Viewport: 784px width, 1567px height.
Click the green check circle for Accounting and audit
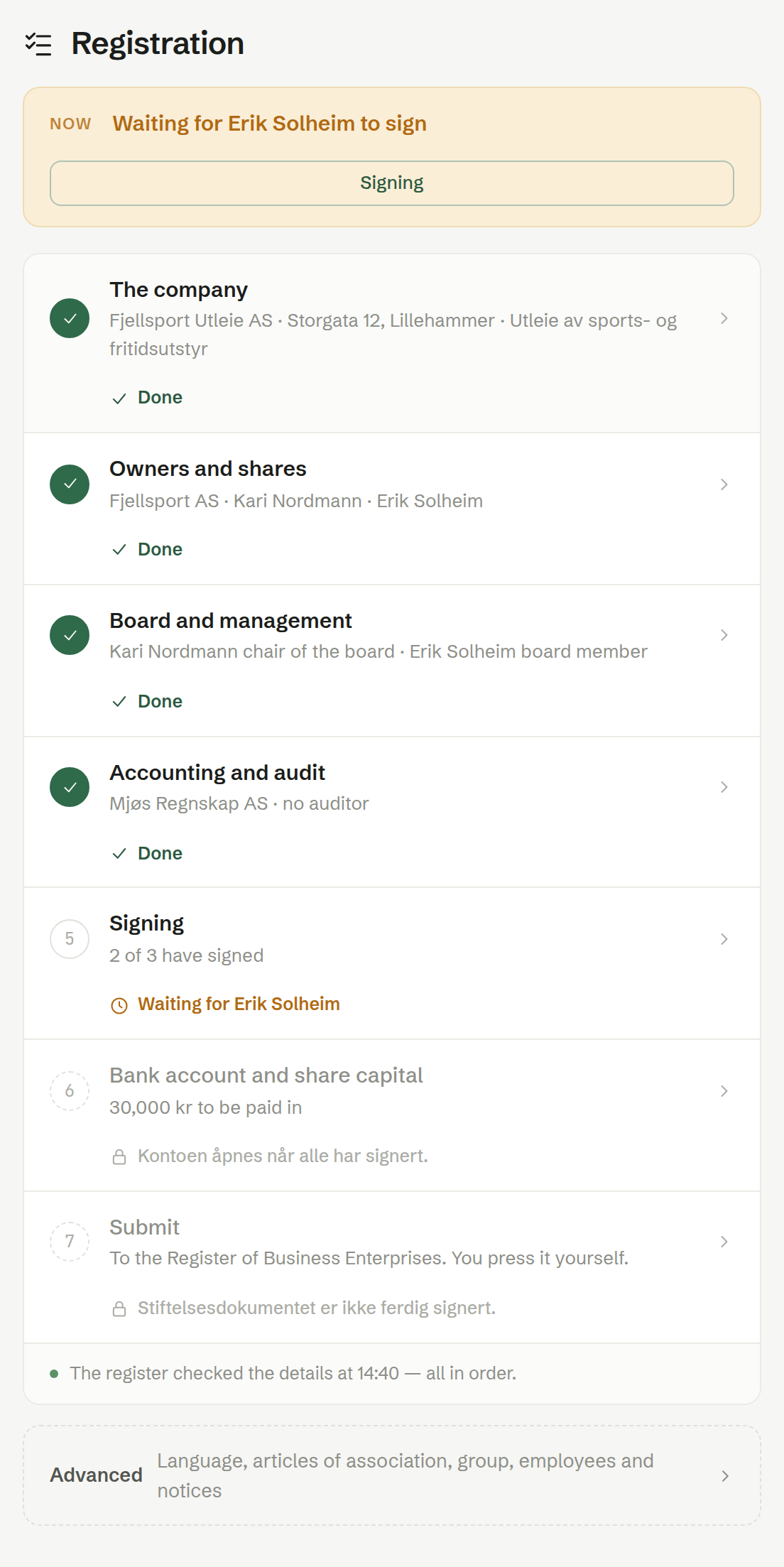[x=70, y=787]
